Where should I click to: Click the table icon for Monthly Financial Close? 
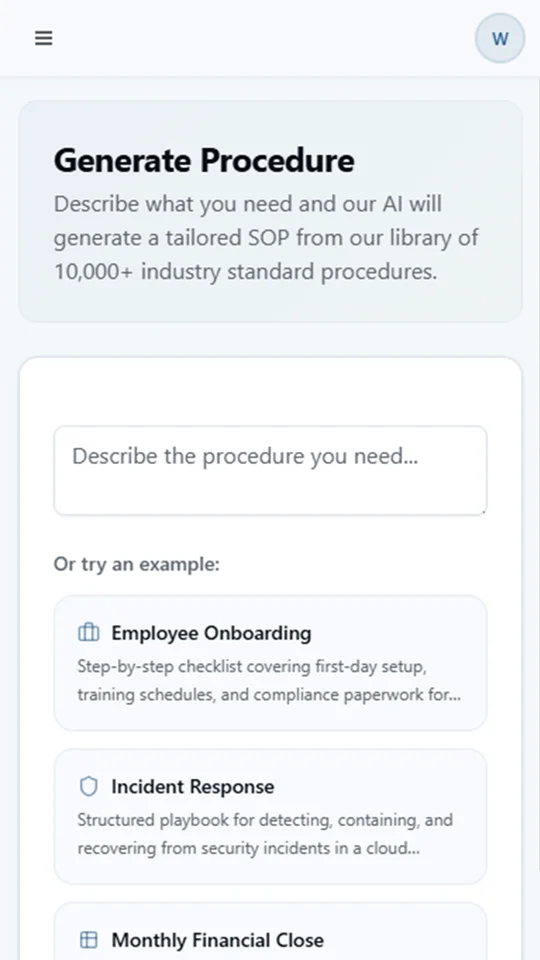[89, 940]
